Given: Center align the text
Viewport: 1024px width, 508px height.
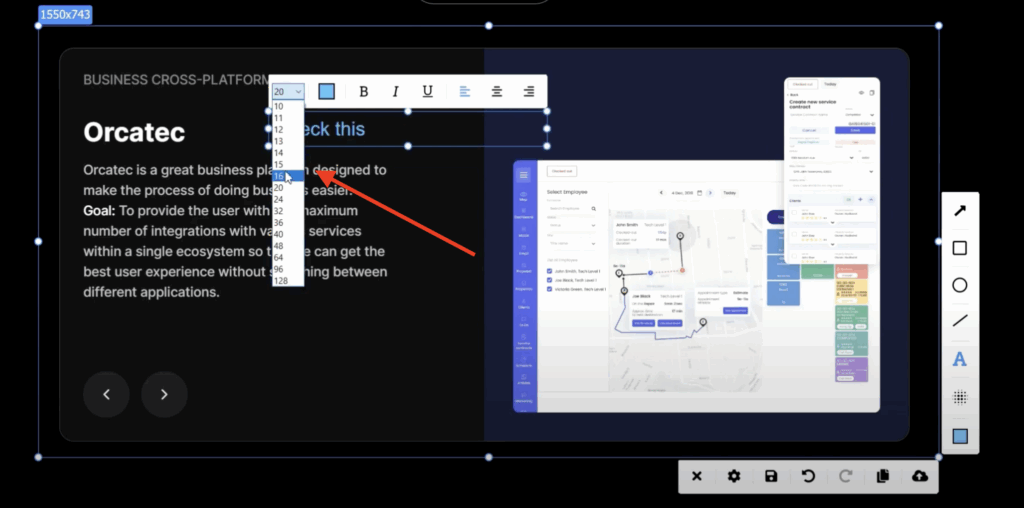Looking at the screenshot, I should point(497,91).
